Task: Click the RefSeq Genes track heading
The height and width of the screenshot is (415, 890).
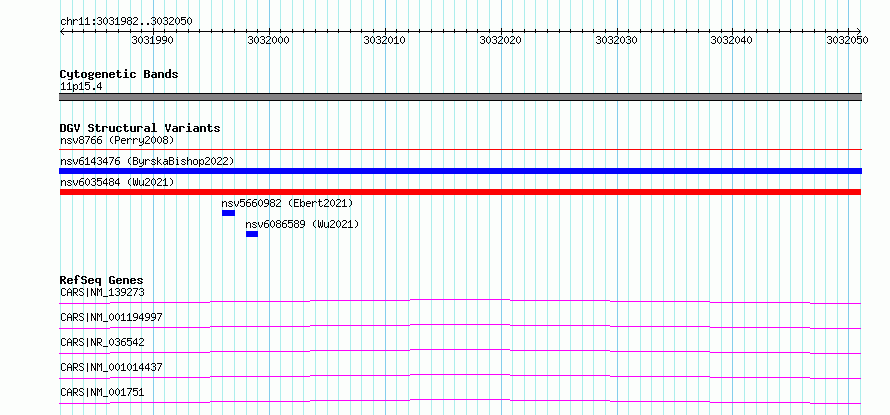Action: (x=101, y=280)
